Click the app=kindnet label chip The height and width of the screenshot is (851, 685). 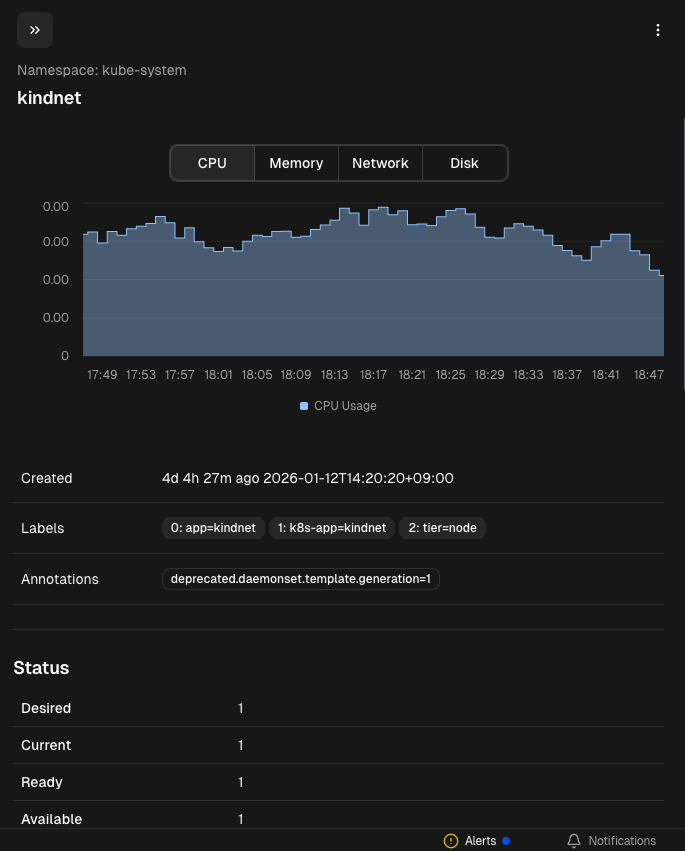213,528
